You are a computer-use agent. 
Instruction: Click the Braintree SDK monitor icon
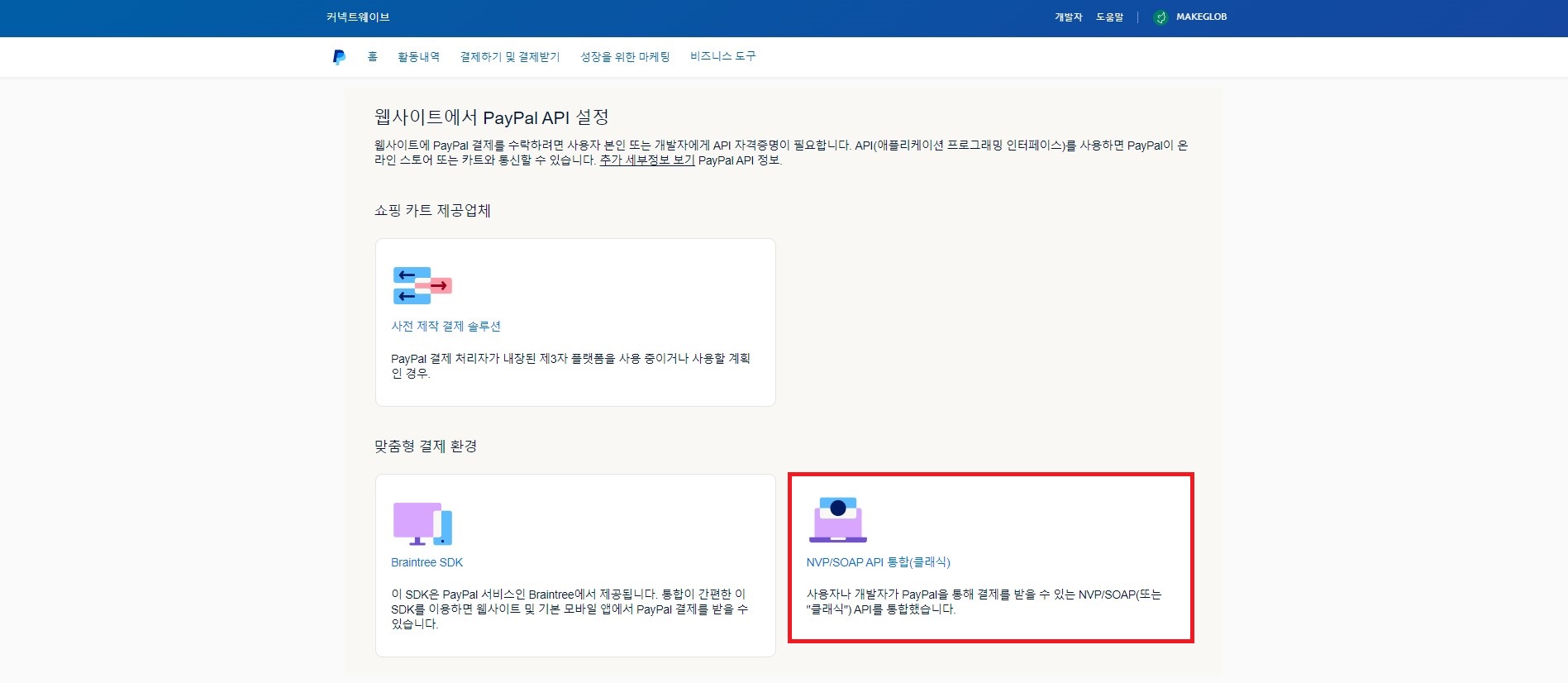[422, 523]
